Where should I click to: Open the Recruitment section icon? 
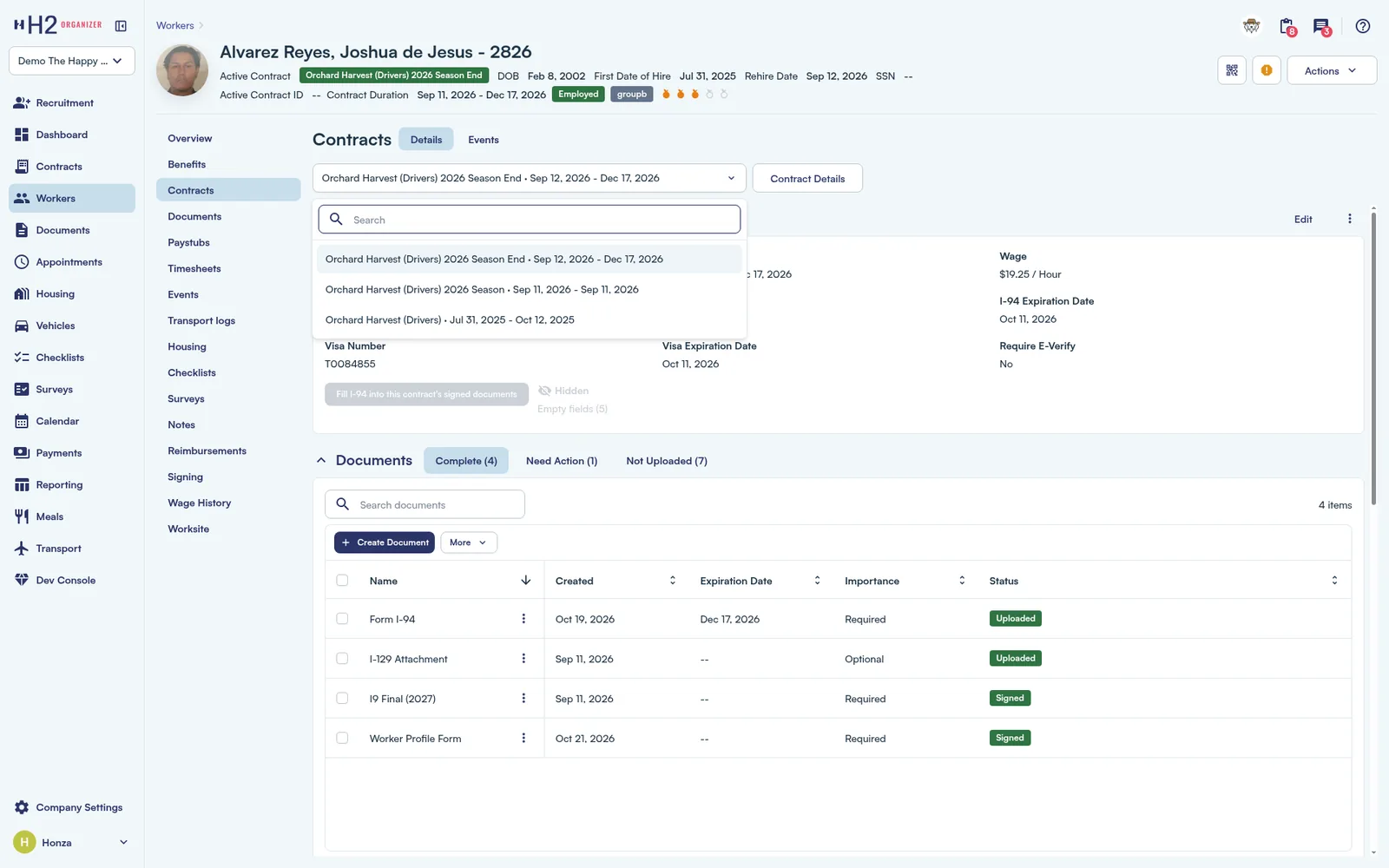(22, 102)
